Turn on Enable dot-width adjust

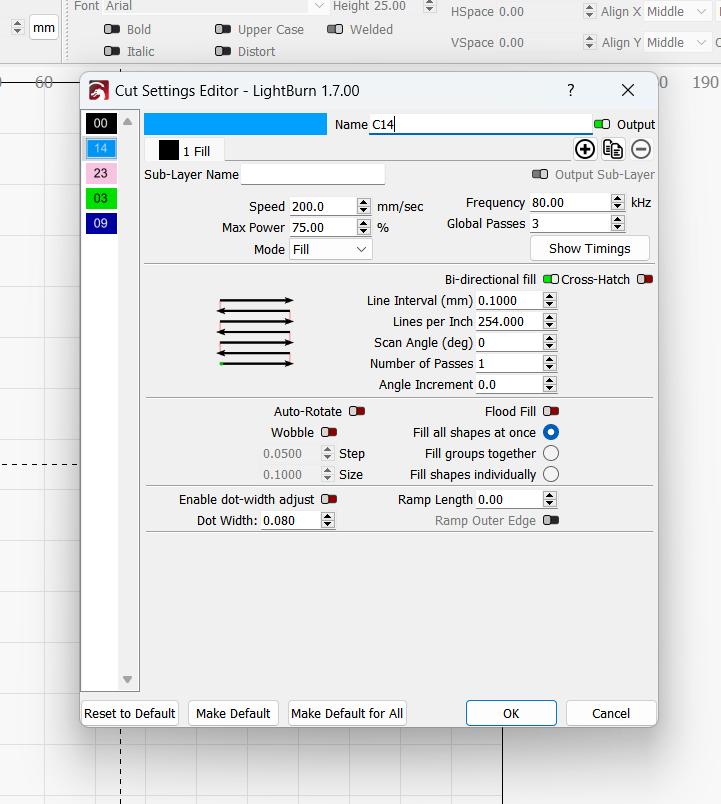(x=329, y=499)
